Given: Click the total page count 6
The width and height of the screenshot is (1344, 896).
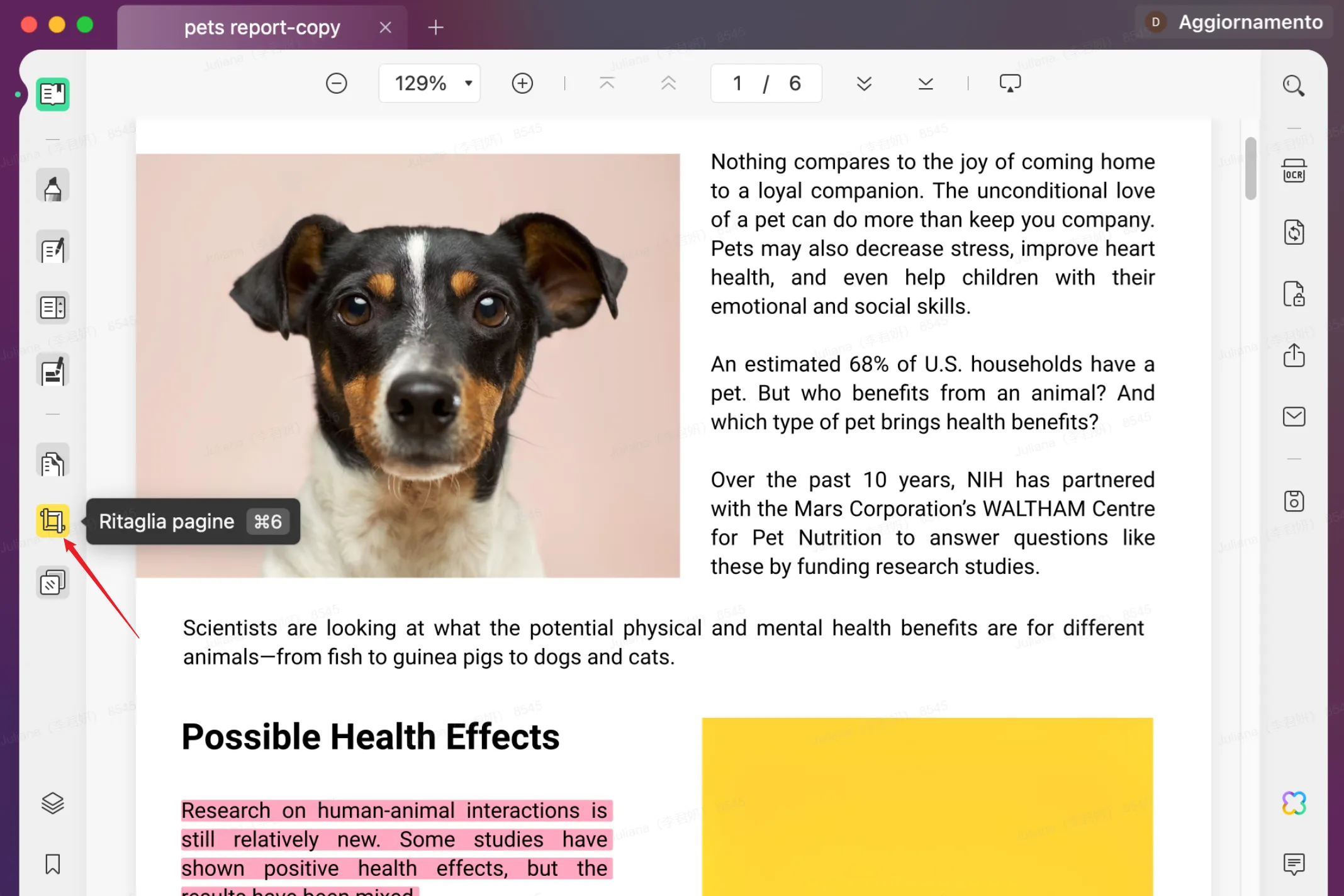Looking at the screenshot, I should (795, 83).
